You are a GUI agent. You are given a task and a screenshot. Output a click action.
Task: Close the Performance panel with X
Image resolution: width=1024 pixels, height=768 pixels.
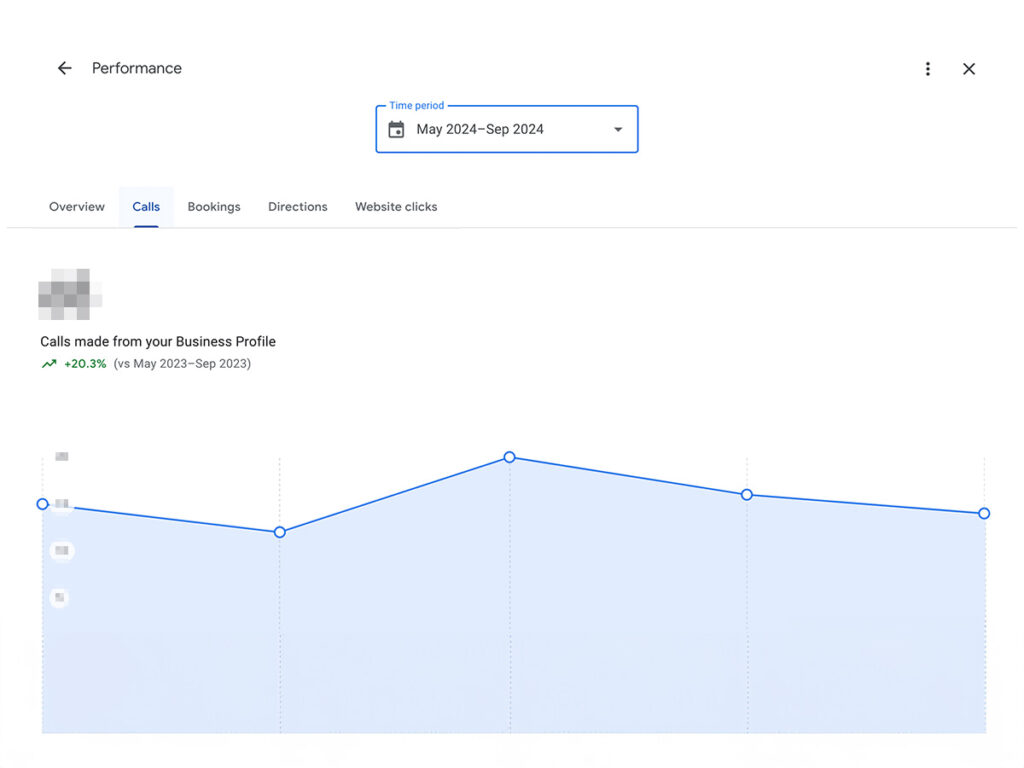(x=969, y=69)
